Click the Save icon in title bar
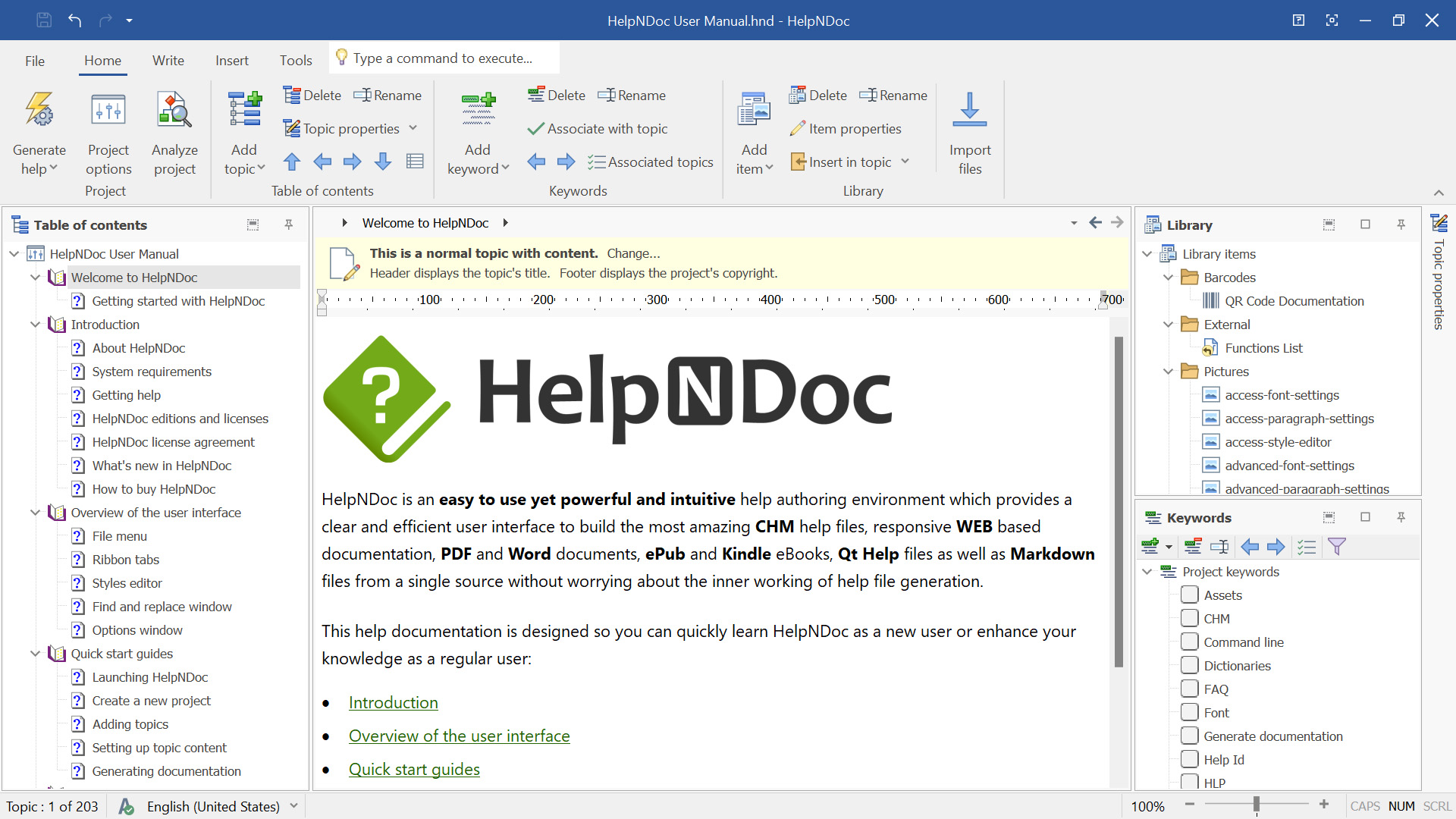Viewport: 1456px width, 819px height. [x=44, y=20]
